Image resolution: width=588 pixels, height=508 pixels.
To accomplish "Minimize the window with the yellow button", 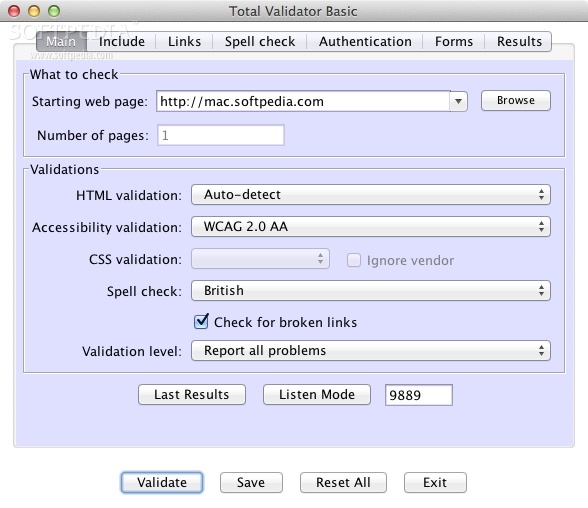I will 34,11.
